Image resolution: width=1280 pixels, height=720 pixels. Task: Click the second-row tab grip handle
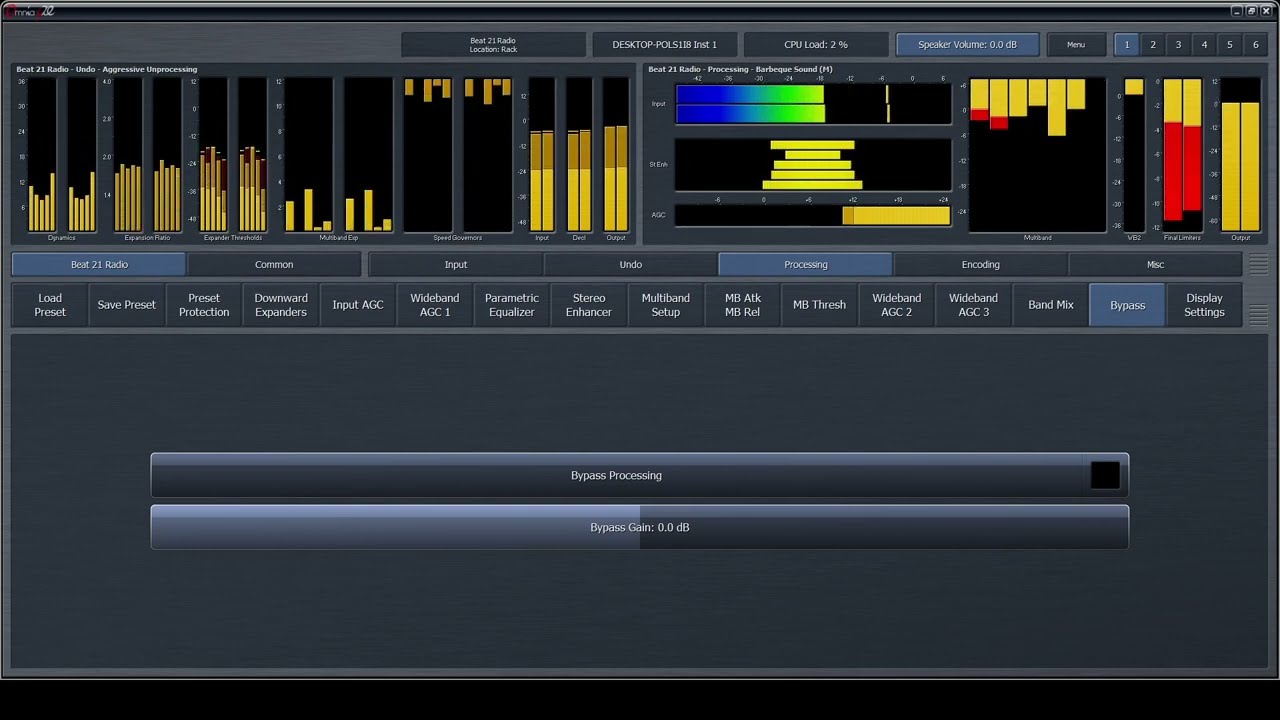click(1258, 315)
